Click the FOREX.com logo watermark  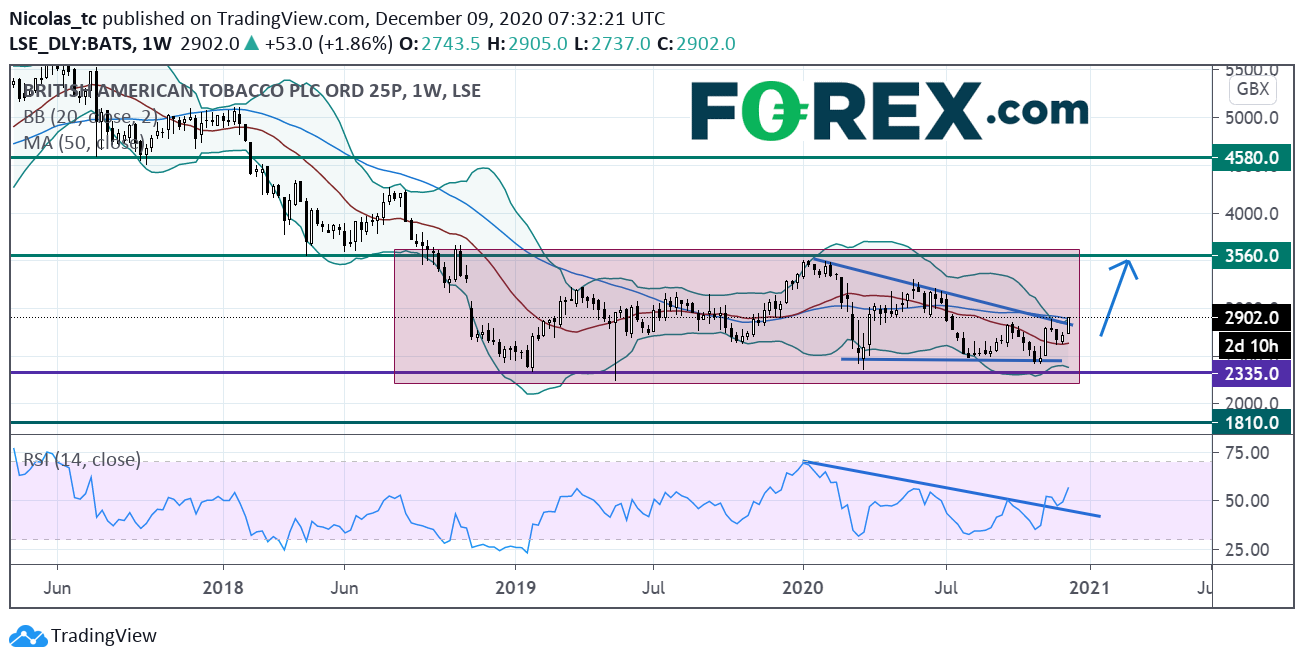tap(888, 110)
